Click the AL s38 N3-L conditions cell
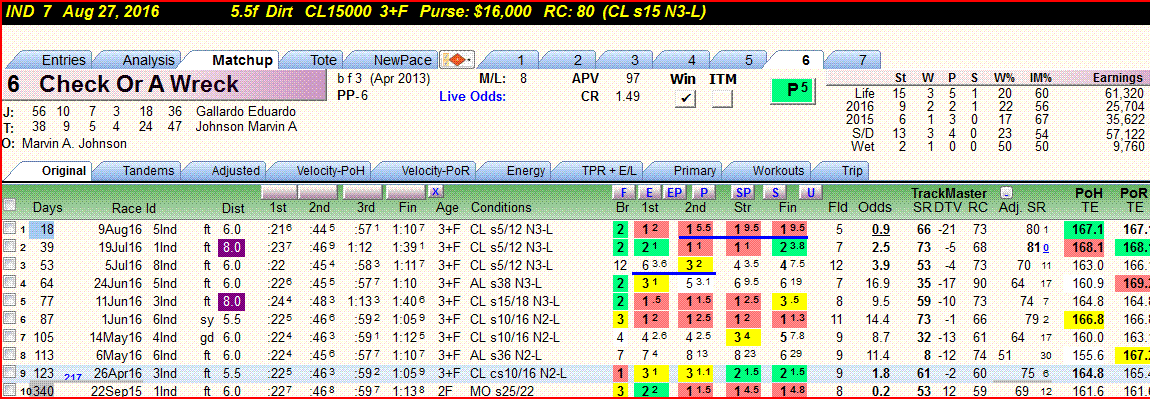The width and height of the screenshot is (1150, 399). (x=510, y=283)
